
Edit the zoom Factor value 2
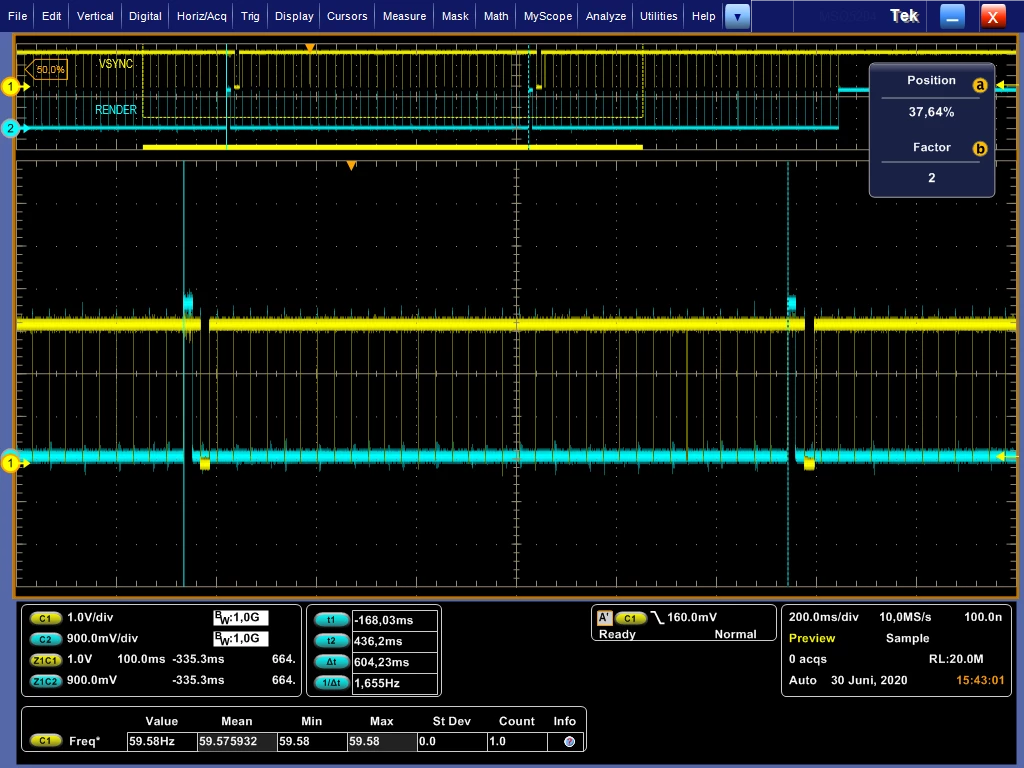click(x=931, y=178)
